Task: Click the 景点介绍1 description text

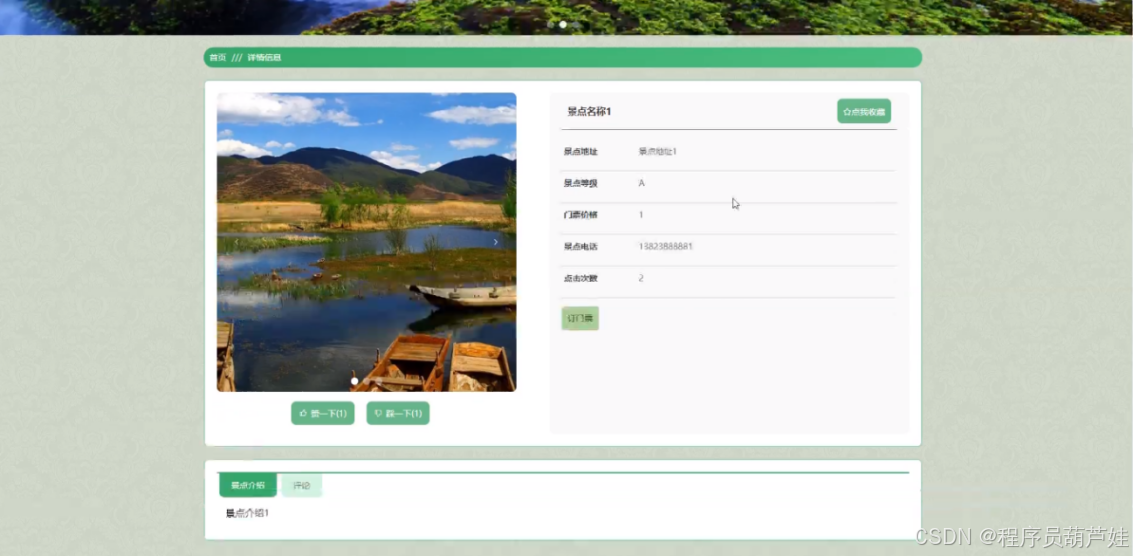Action: coord(247,514)
